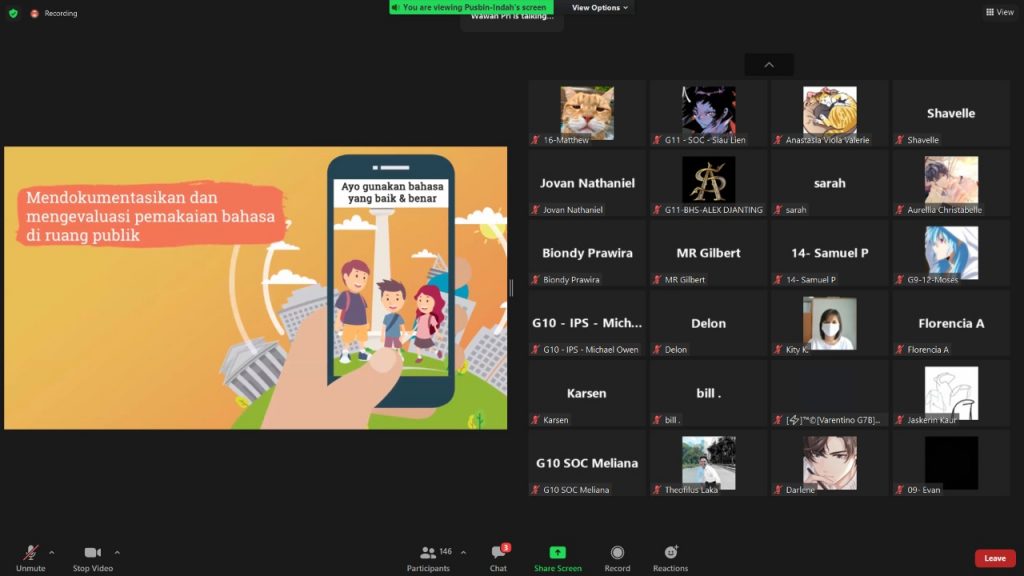Click the green Share Screen icon

click(x=557, y=553)
